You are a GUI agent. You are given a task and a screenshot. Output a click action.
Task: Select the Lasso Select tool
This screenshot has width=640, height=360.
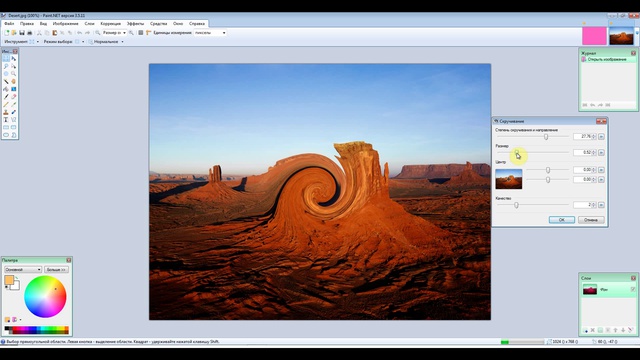point(6,66)
